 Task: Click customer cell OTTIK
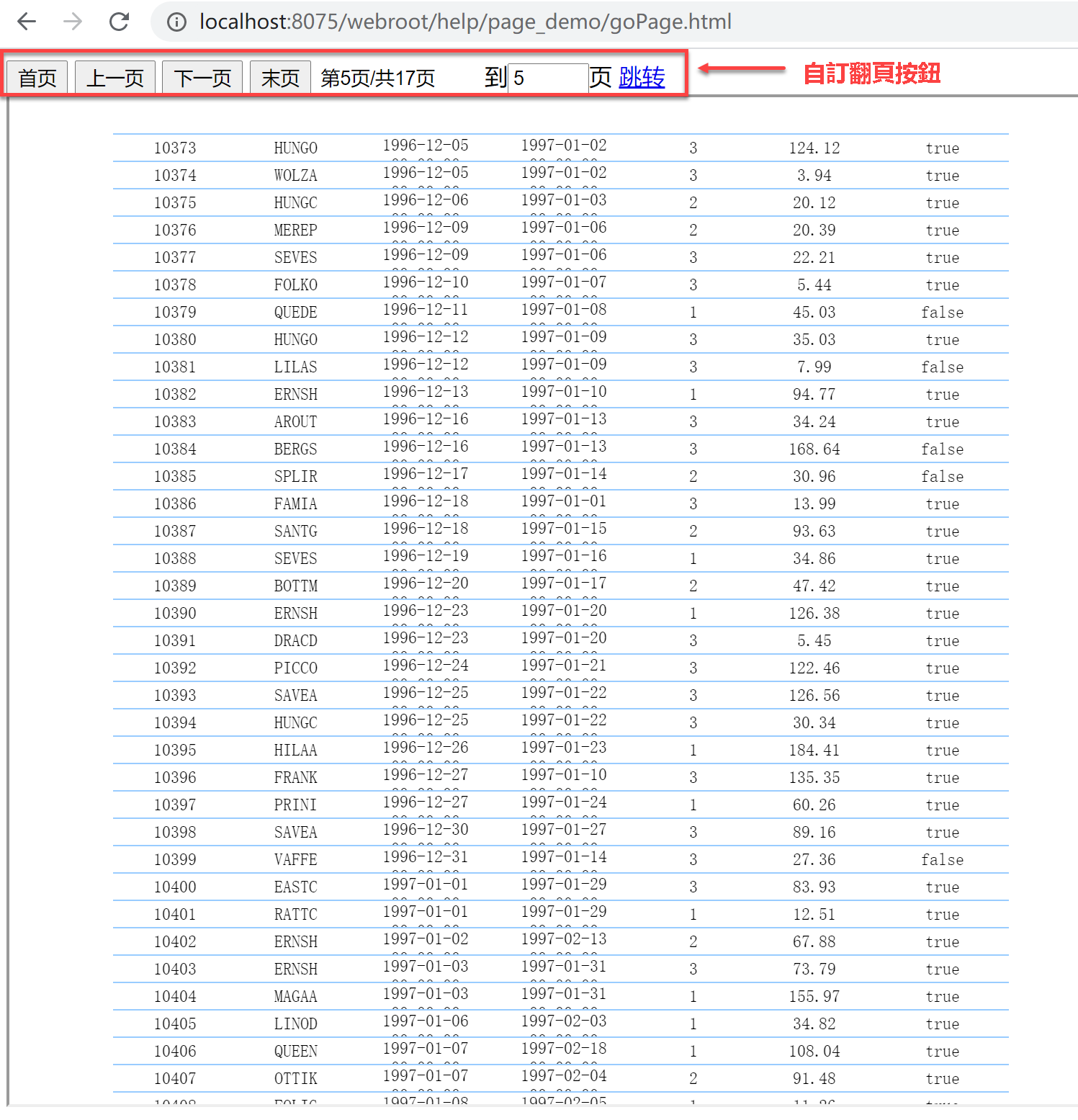point(295,1079)
